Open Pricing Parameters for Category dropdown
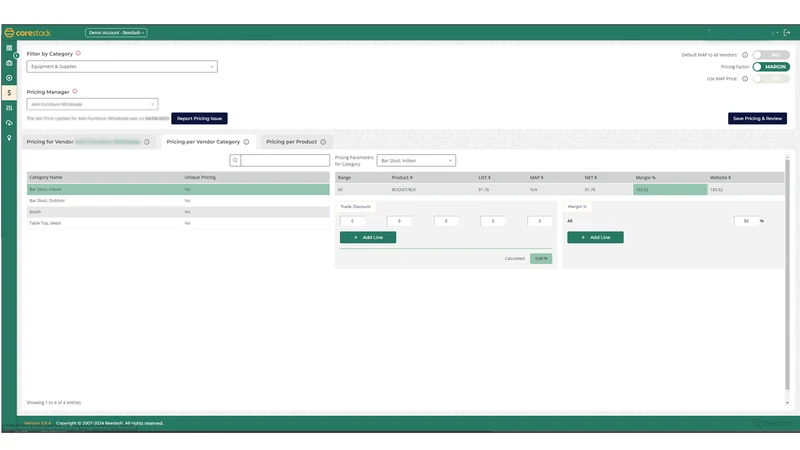This screenshot has width=800, height=450. tap(416, 160)
